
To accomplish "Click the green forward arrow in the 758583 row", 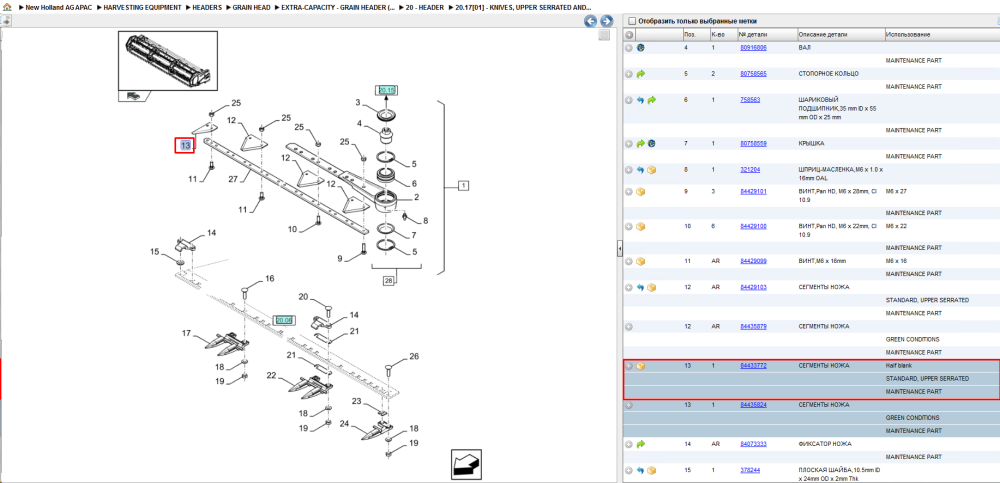I will (651, 100).
